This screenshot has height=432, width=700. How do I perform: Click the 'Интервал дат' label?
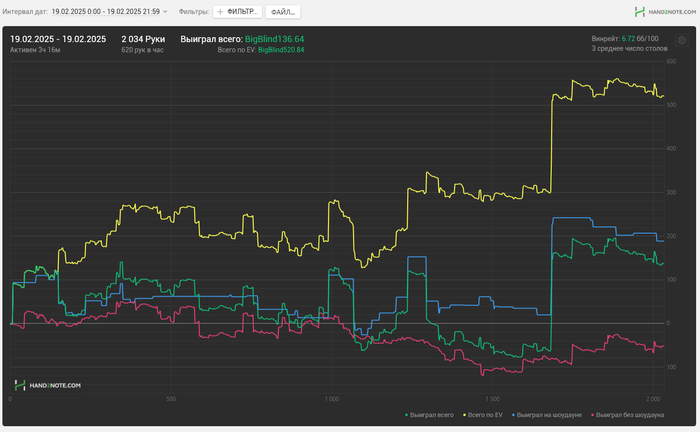tap(25, 12)
